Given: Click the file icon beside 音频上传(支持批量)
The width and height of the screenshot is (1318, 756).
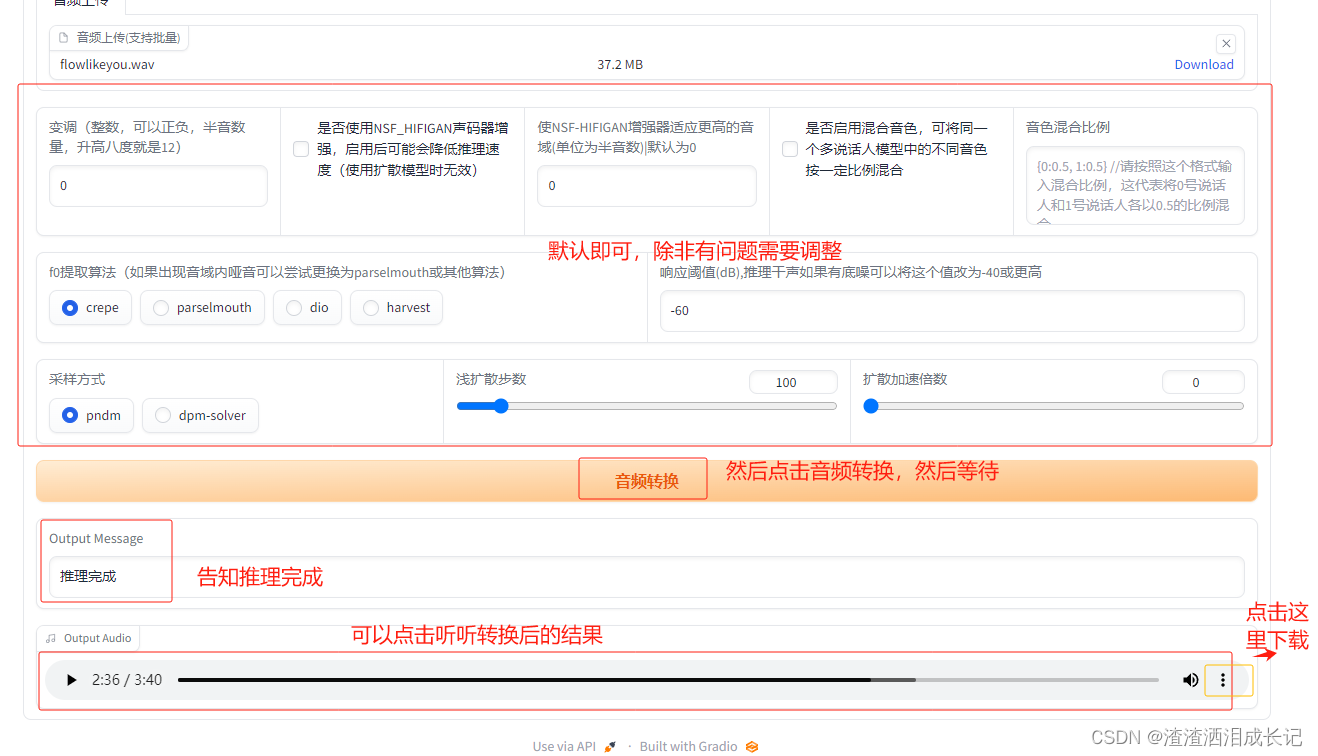Looking at the screenshot, I should click(61, 37).
